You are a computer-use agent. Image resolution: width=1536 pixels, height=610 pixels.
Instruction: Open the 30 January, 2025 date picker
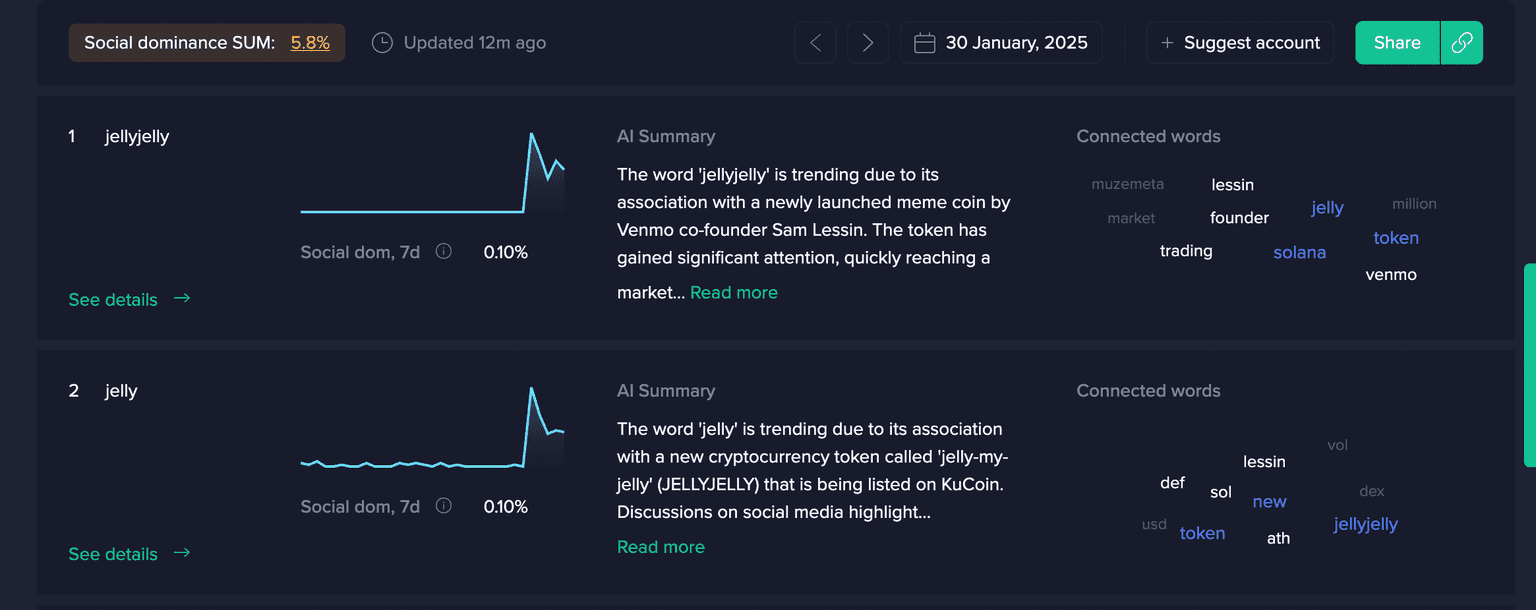coord(1001,43)
